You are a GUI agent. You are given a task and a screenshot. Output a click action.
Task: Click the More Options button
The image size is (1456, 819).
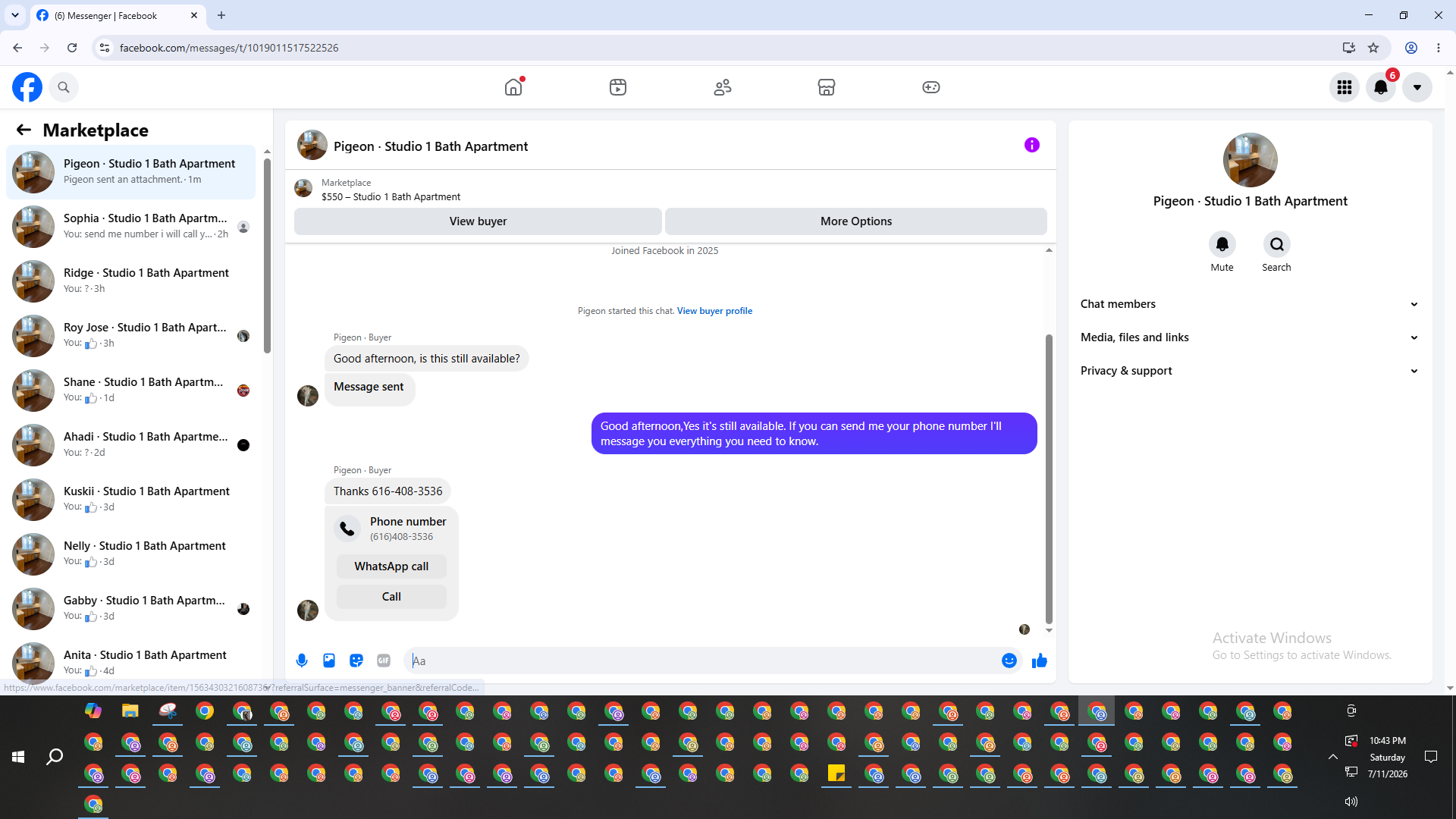(x=856, y=221)
